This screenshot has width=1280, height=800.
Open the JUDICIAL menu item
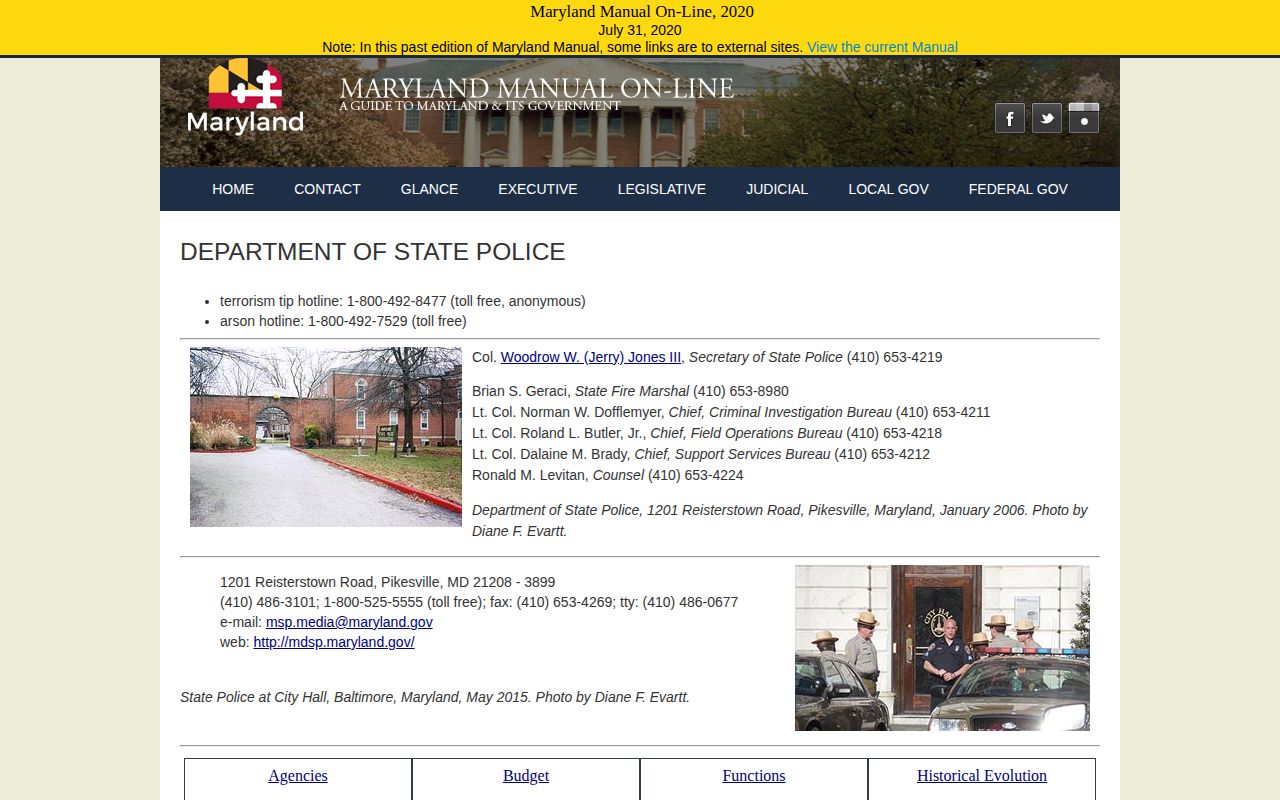click(777, 189)
